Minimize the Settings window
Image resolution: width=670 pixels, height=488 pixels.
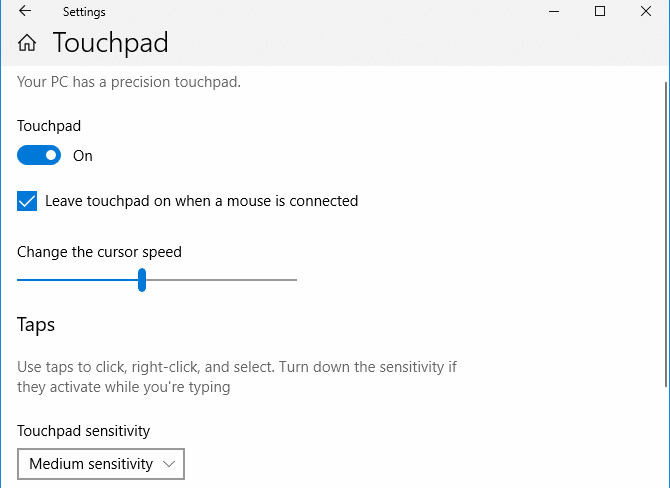(x=555, y=12)
